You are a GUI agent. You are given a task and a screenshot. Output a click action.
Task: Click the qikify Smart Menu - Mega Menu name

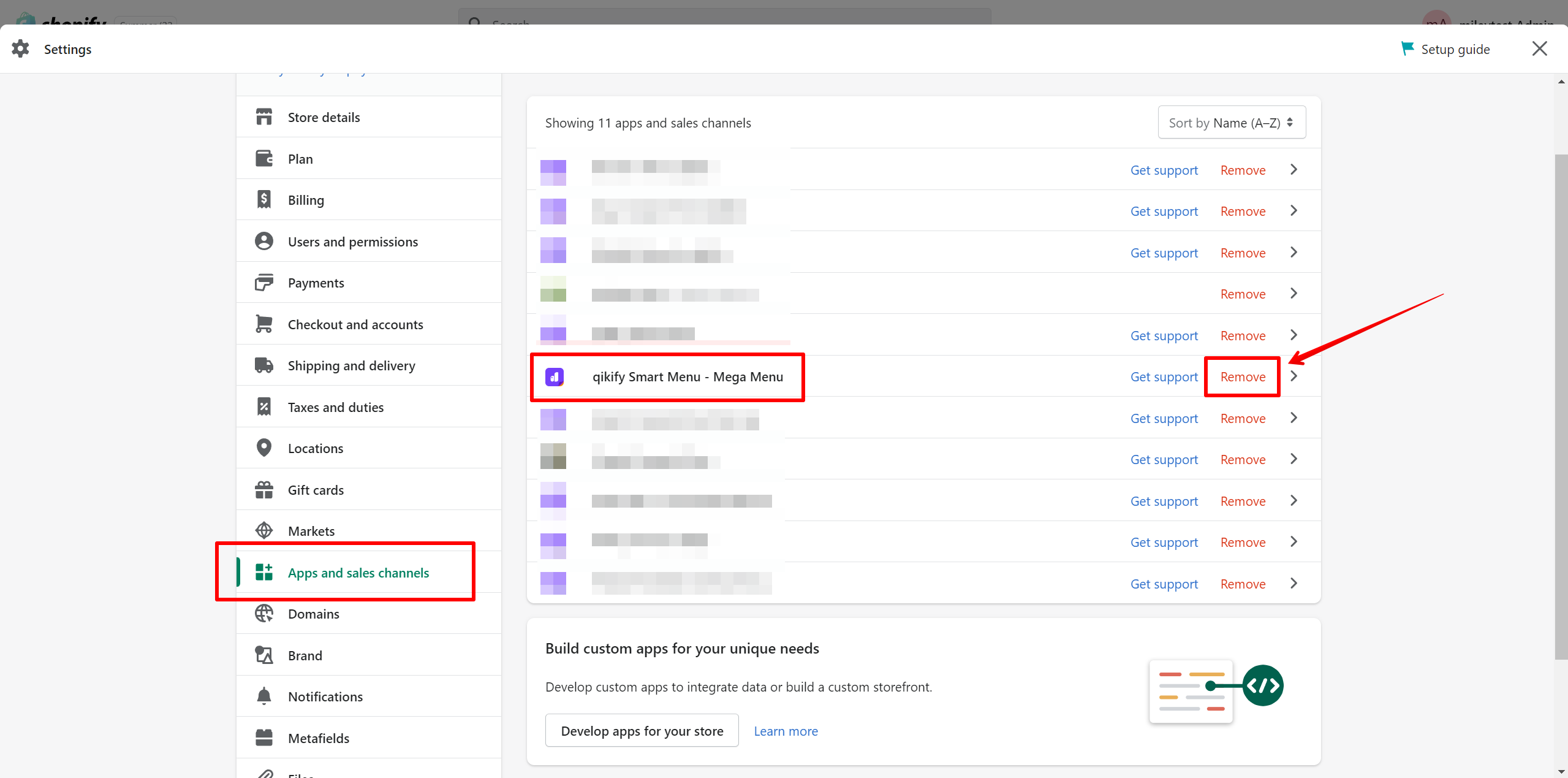pyautogui.click(x=687, y=377)
